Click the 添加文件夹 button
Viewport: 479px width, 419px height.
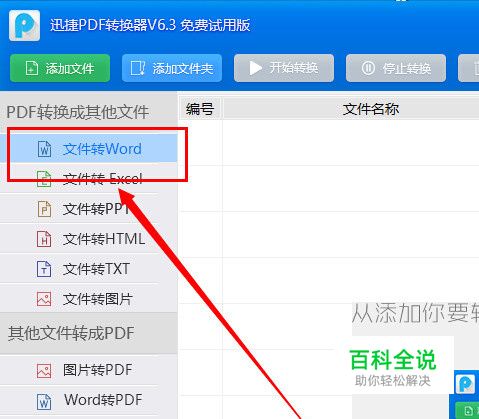pos(172,68)
